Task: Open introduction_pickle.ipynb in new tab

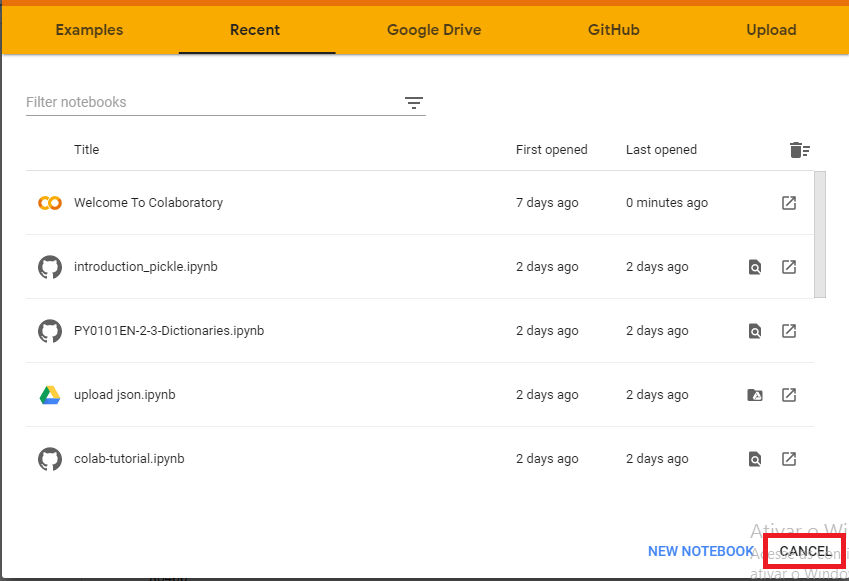Action: tap(789, 267)
